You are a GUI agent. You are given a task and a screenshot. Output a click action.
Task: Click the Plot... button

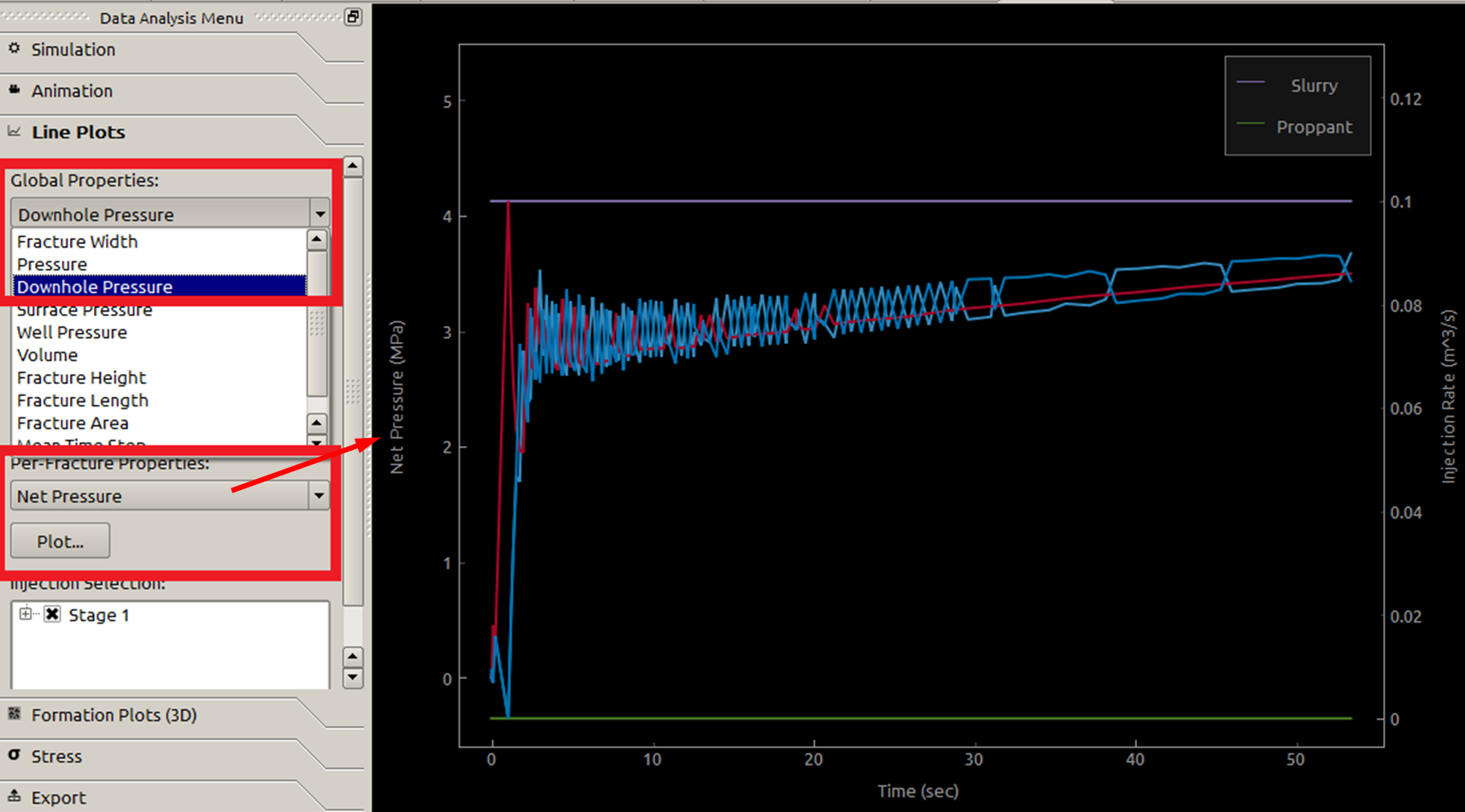click(x=60, y=541)
